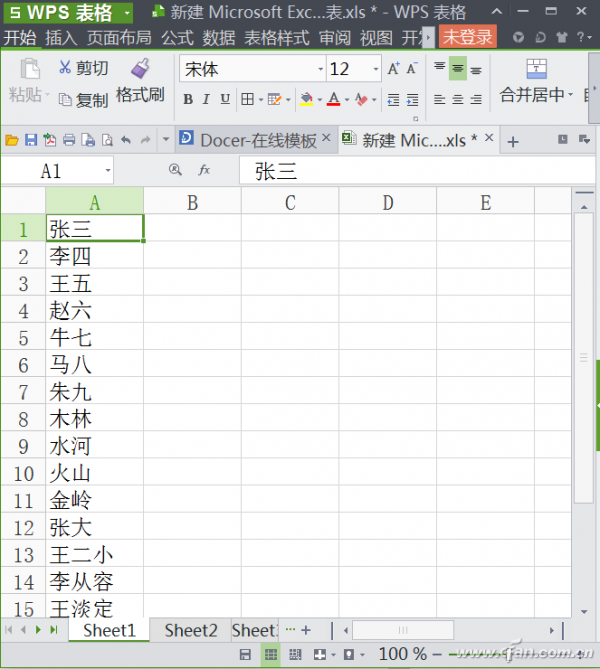This screenshot has width=600, height=669.
Task: Click the fx insert function button
Action: point(204,170)
